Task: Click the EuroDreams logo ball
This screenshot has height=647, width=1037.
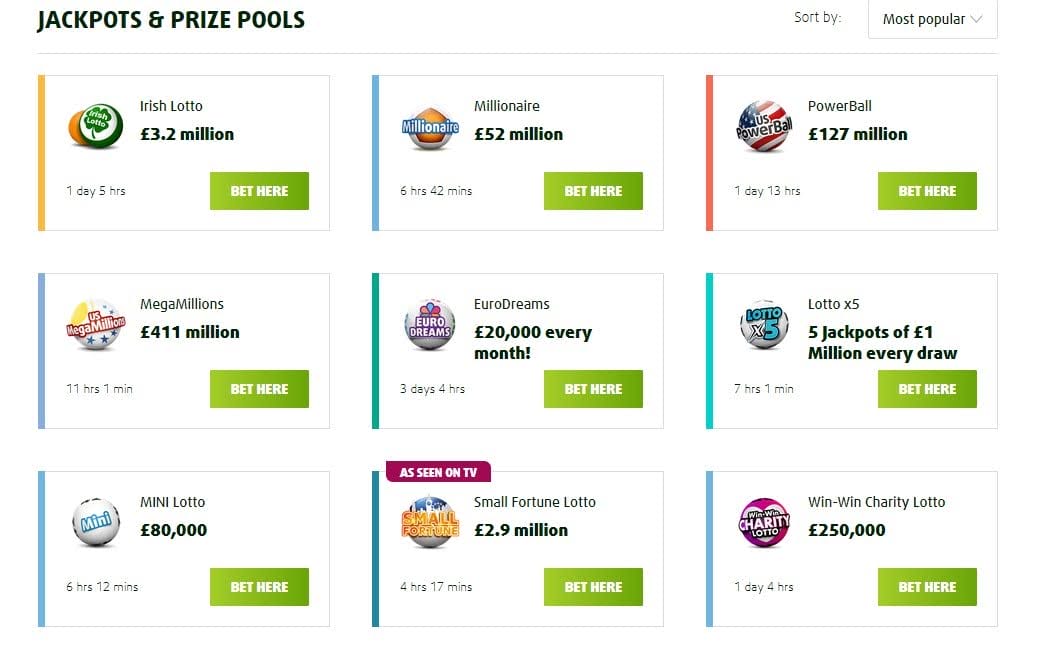Action: pyautogui.click(x=429, y=325)
